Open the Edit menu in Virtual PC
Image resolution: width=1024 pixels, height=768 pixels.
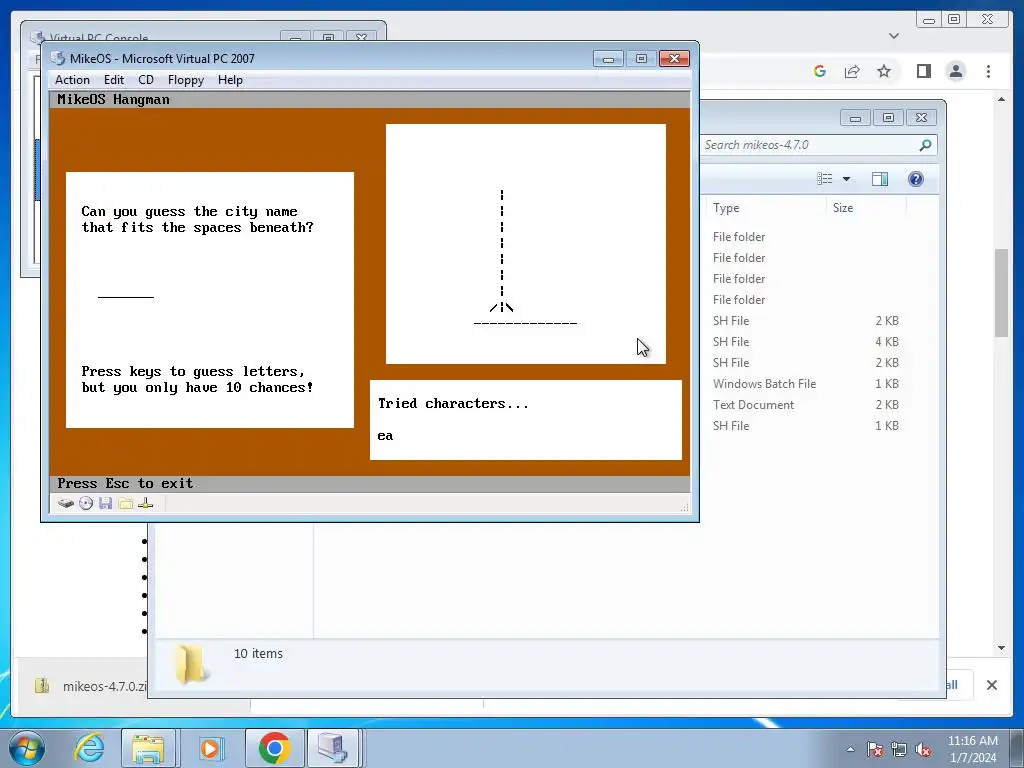tap(114, 80)
